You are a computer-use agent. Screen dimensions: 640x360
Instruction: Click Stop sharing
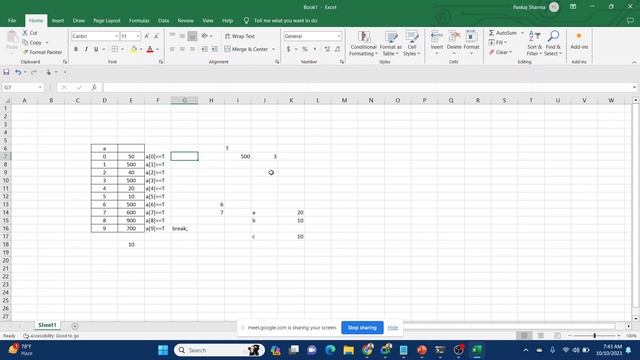(362, 327)
